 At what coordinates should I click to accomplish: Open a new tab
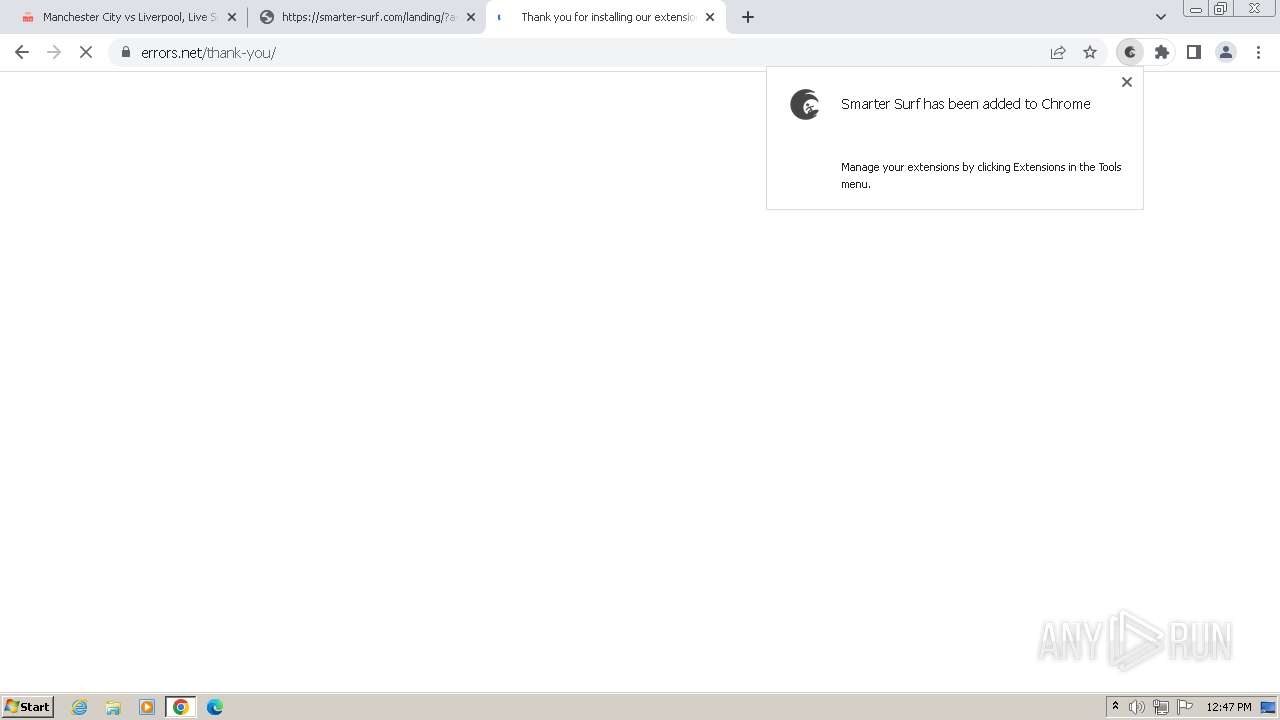tap(748, 17)
